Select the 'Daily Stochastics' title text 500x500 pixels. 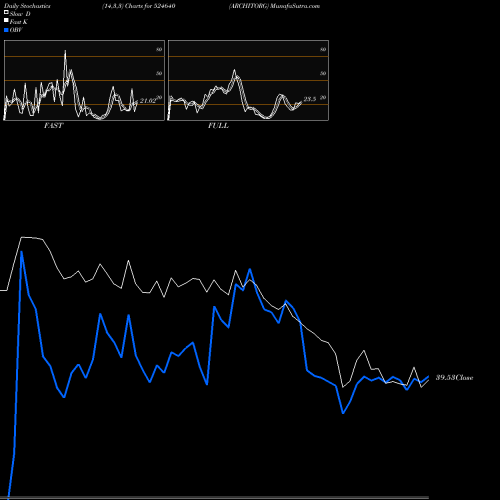27,6
